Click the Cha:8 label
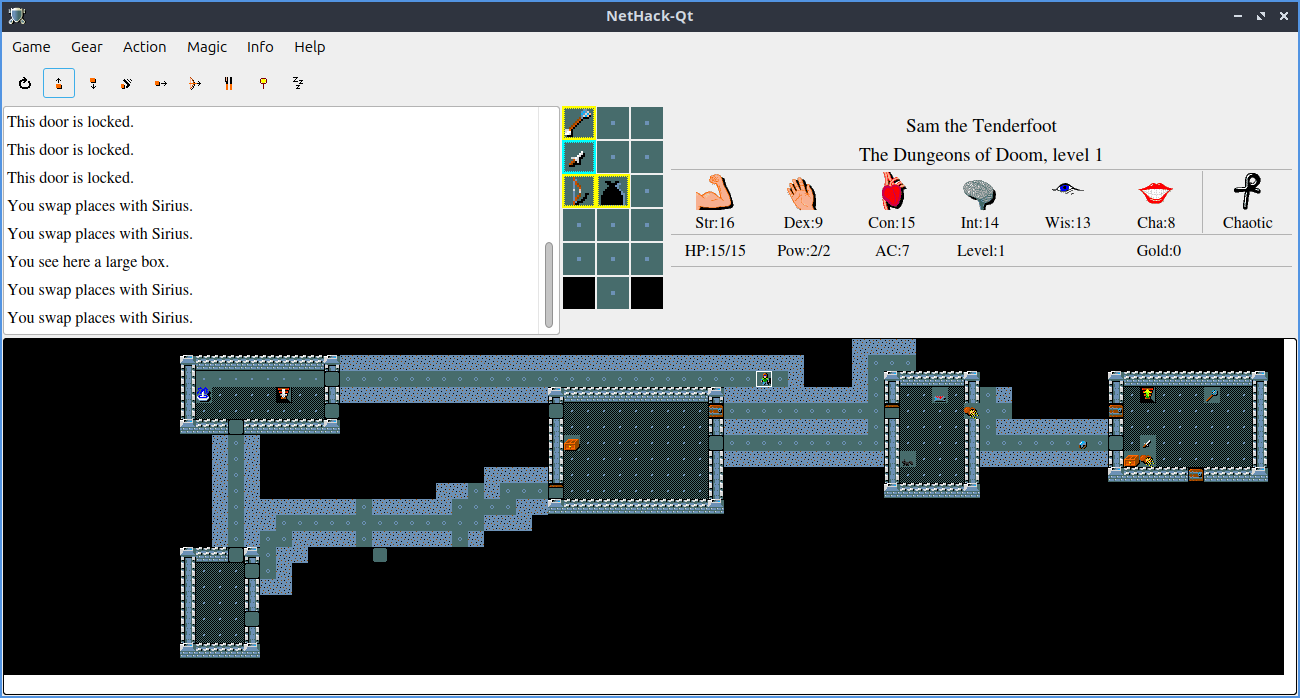The image size is (1300, 698). [x=1156, y=223]
